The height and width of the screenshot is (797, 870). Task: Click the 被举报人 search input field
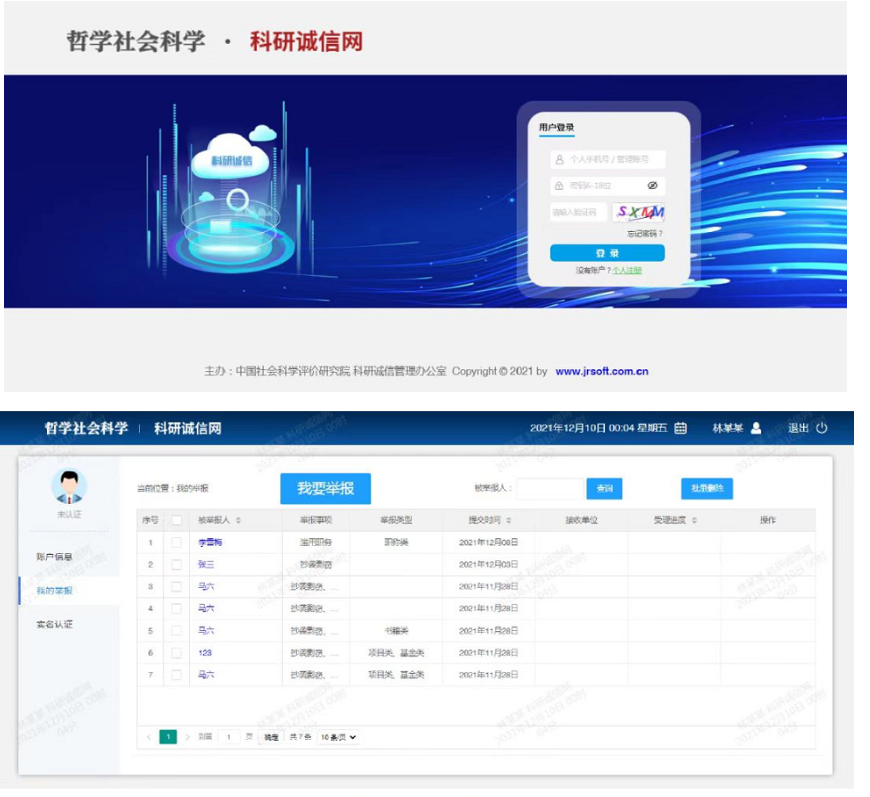coord(548,489)
